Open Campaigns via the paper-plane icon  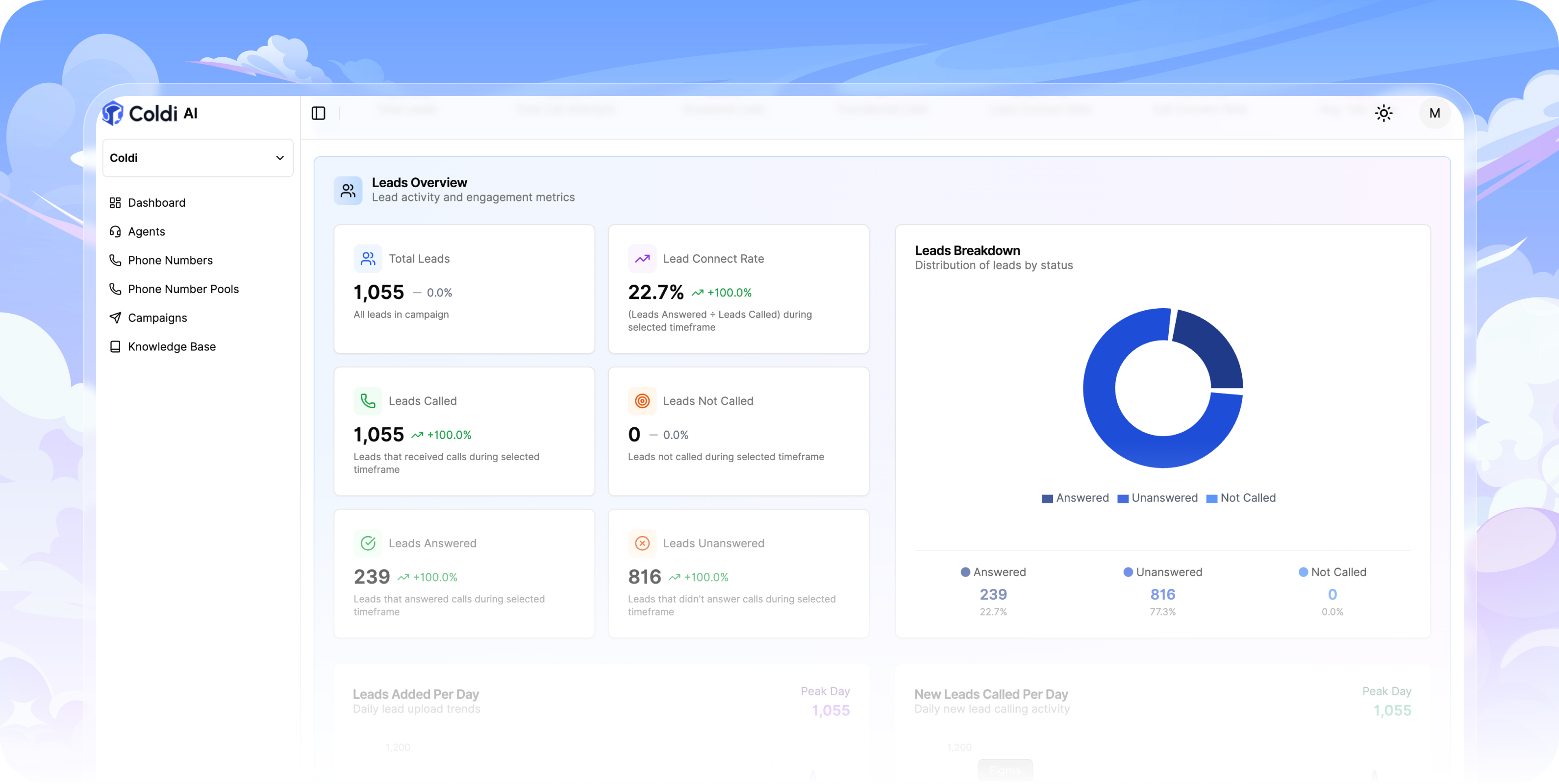pyautogui.click(x=115, y=318)
